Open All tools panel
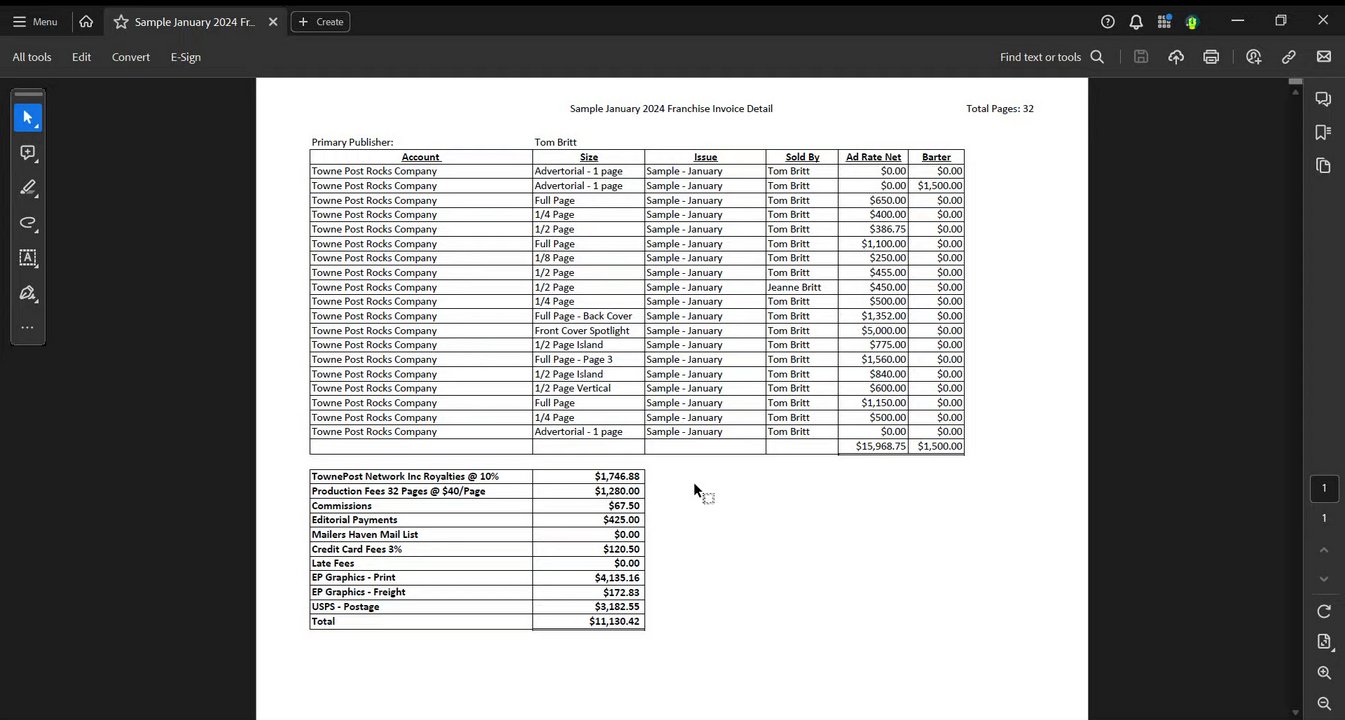 [x=32, y=57]
